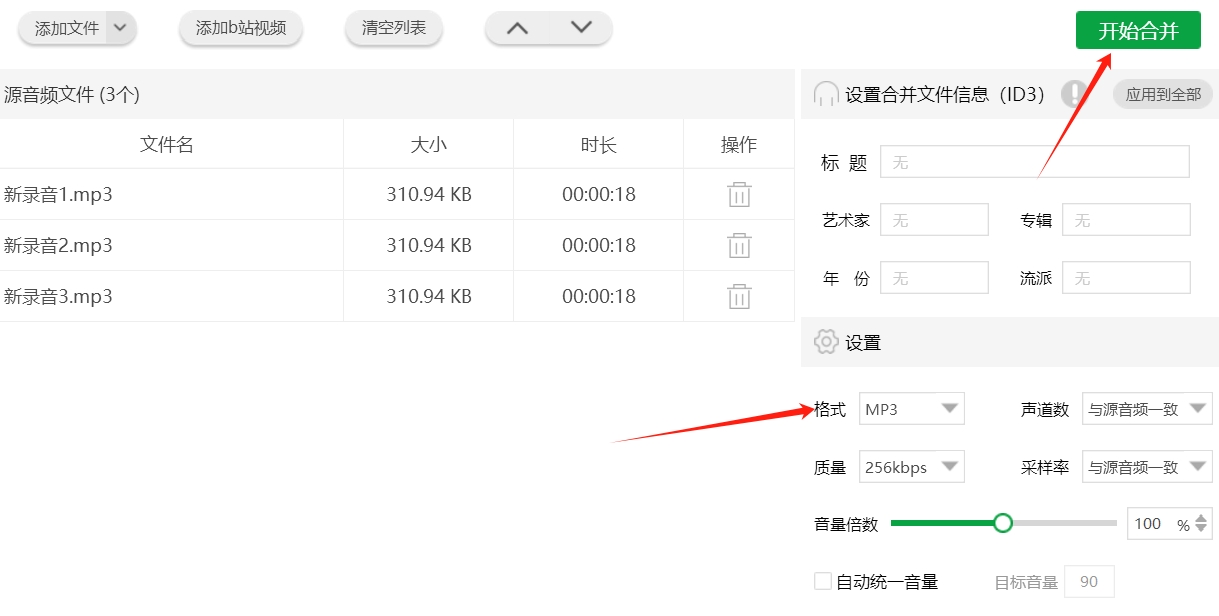Click the 清空列表 button
The height and width of the screenshot is (616, 1219).
click(394, 28)
